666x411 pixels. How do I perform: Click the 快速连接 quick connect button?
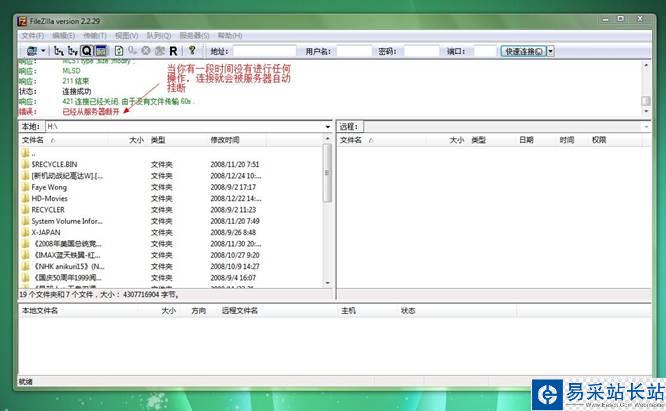tap(523, 51)
